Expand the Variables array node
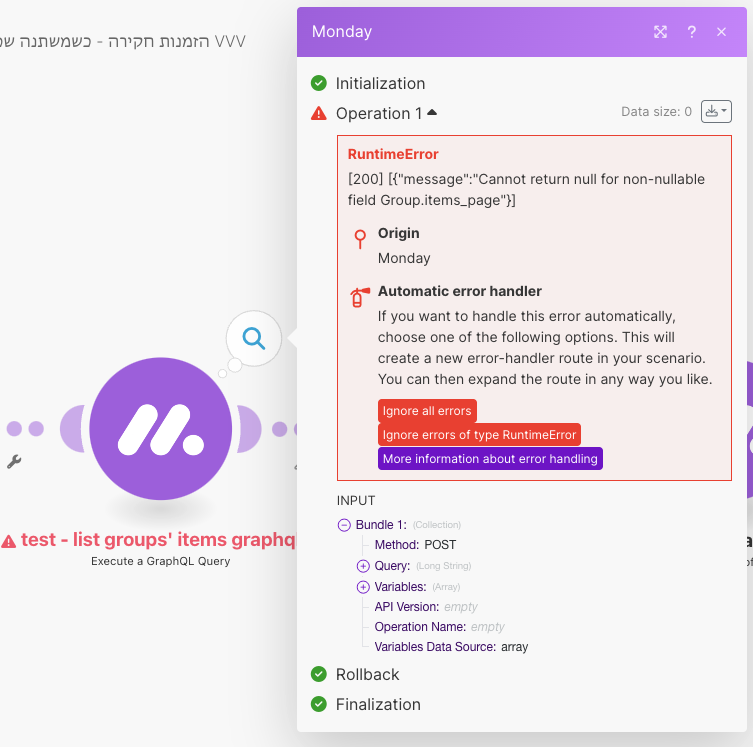Screen dimensions: 753x747 coord(363,587)
